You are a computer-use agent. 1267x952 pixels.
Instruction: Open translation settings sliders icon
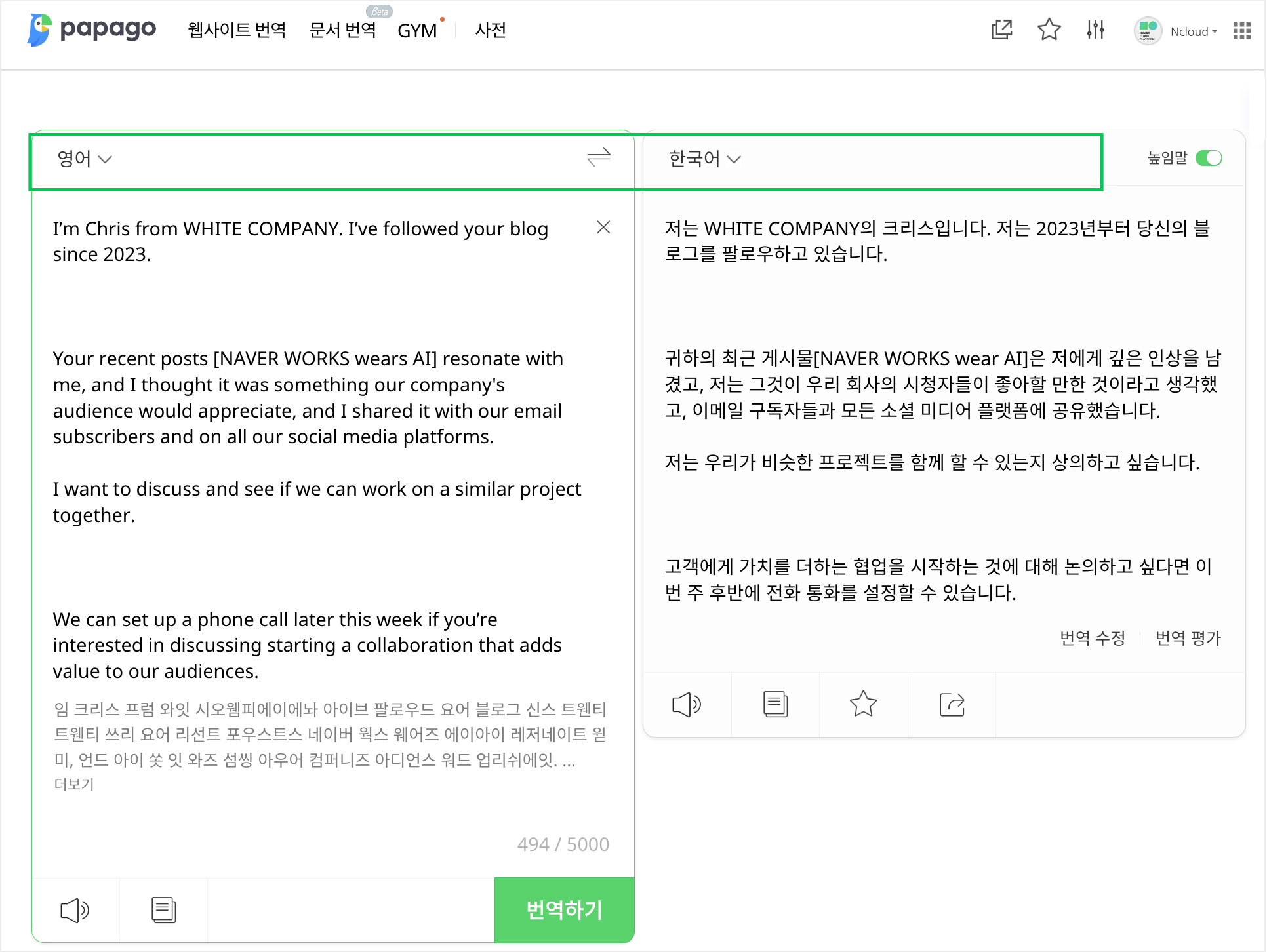(1095, 30)
